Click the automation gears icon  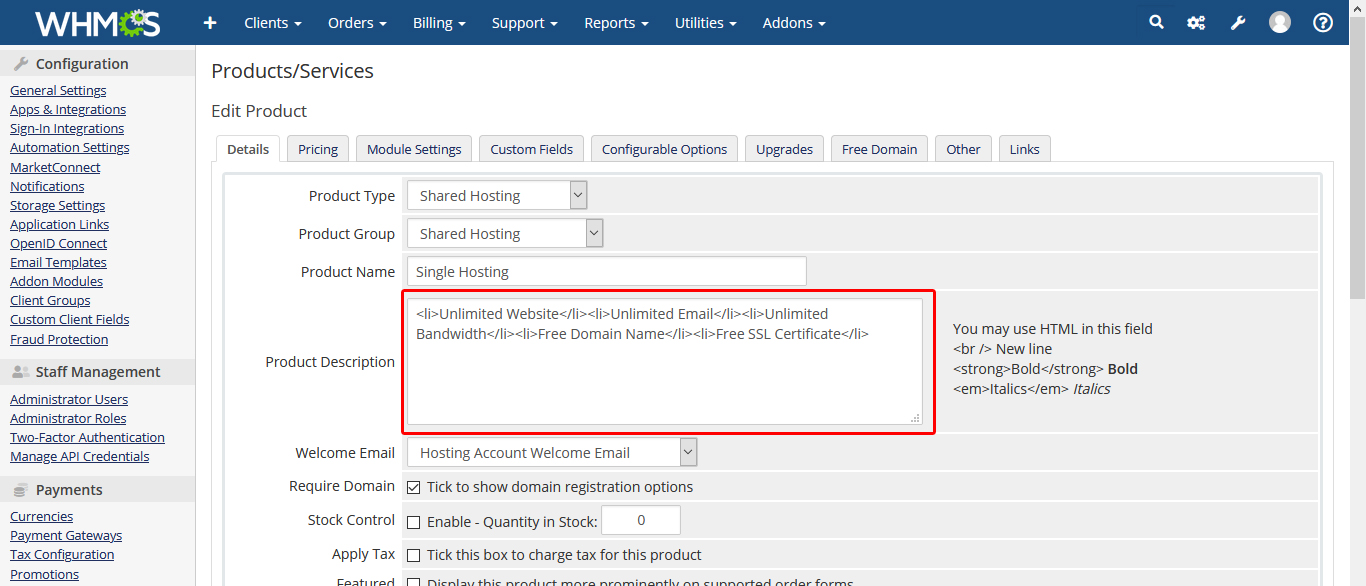tap(1196, 22)
